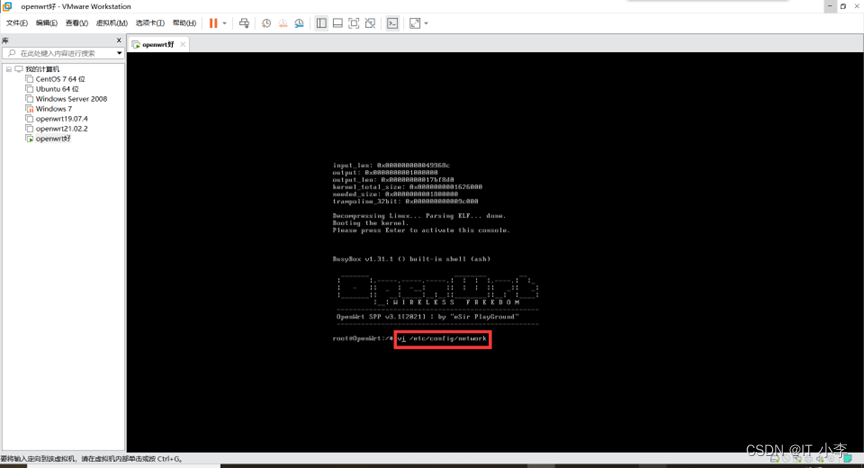Collapse the 我的计算机 tree node

coord(9,69)
